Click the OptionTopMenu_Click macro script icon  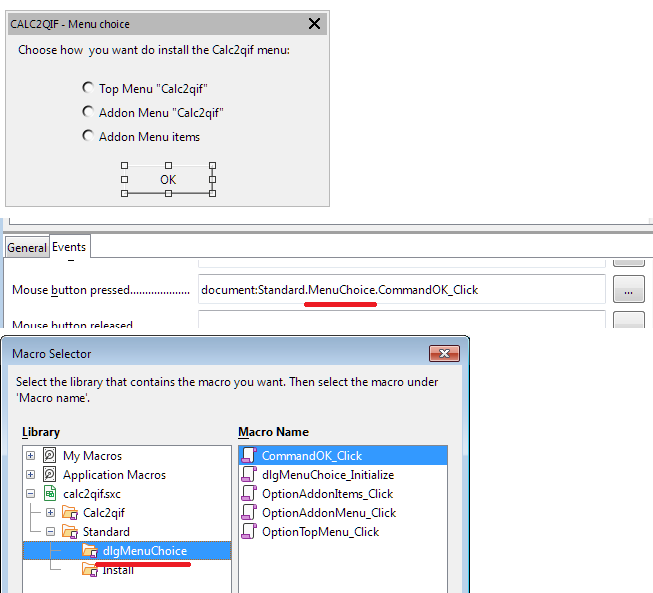click(249, 531)
